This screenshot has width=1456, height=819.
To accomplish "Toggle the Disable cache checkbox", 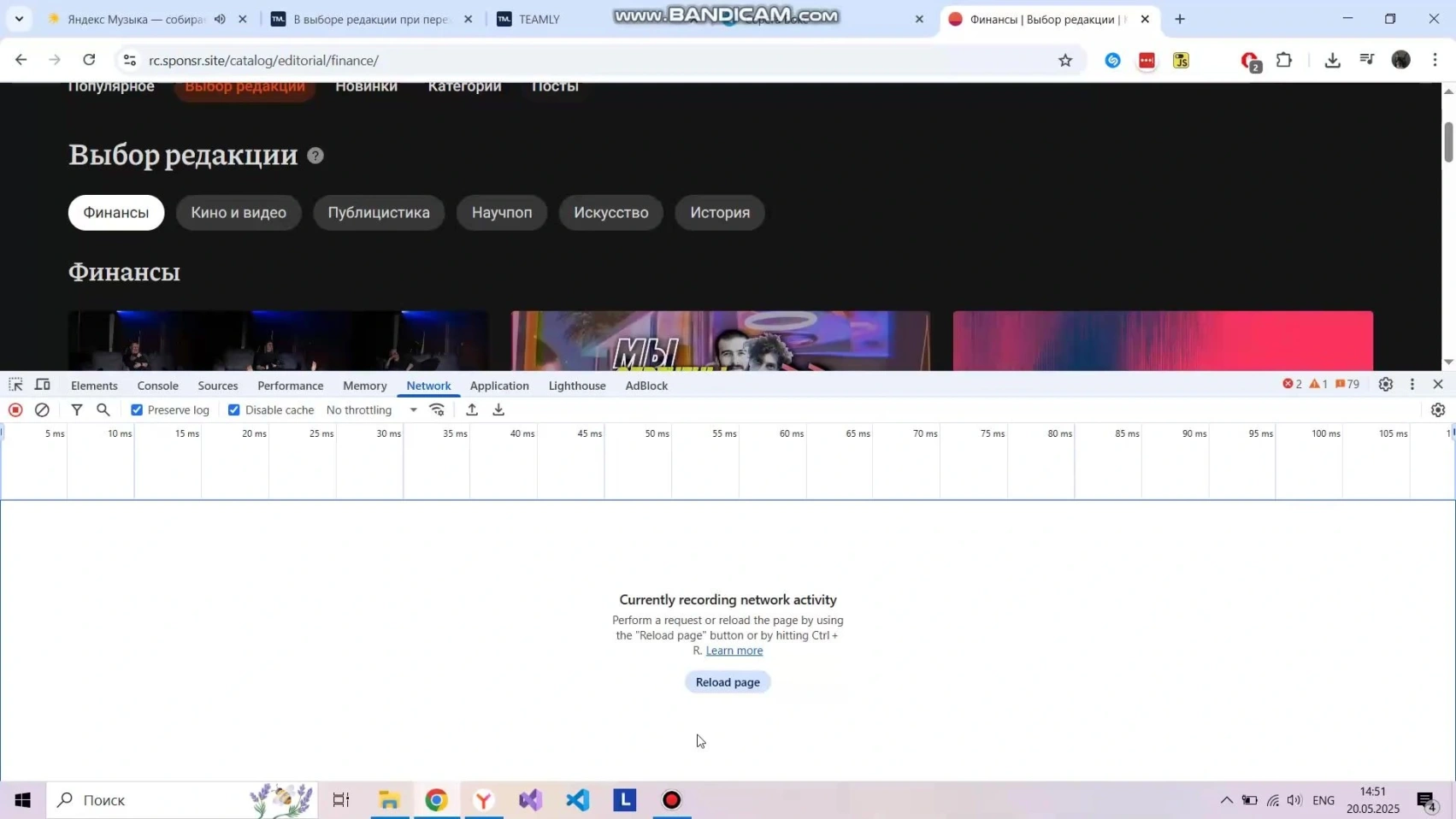I will point(234,410).
